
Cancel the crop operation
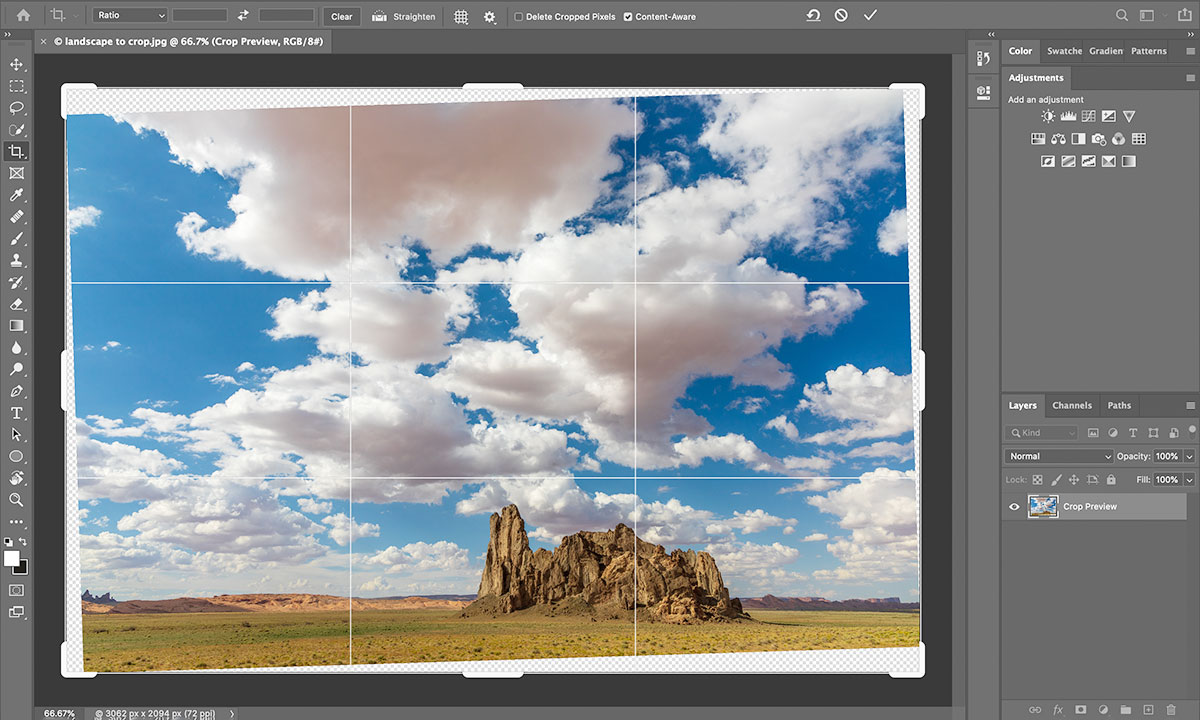click(x=841, y=16)
